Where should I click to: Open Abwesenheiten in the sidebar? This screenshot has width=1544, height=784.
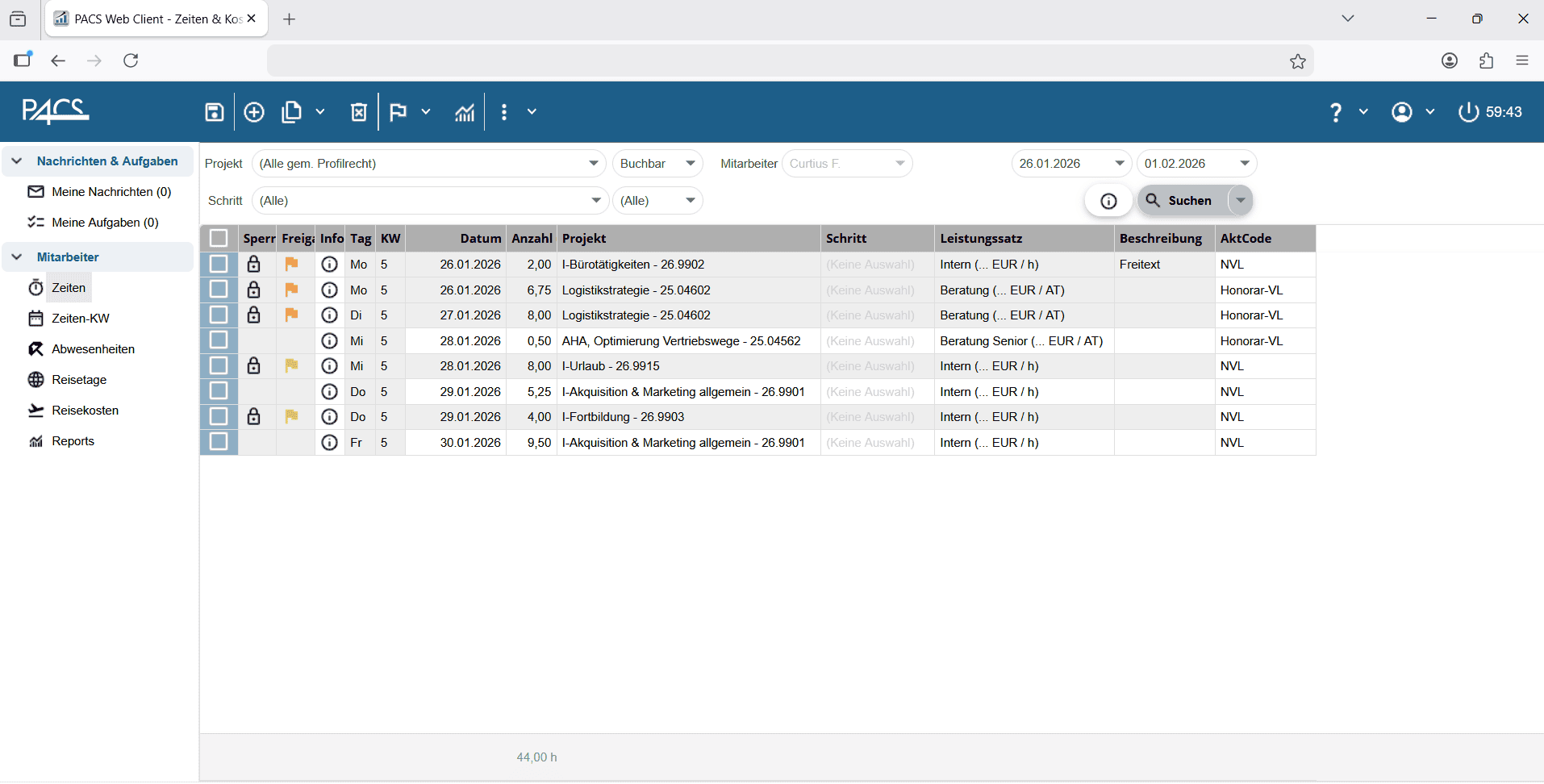[x=93, y=349]
